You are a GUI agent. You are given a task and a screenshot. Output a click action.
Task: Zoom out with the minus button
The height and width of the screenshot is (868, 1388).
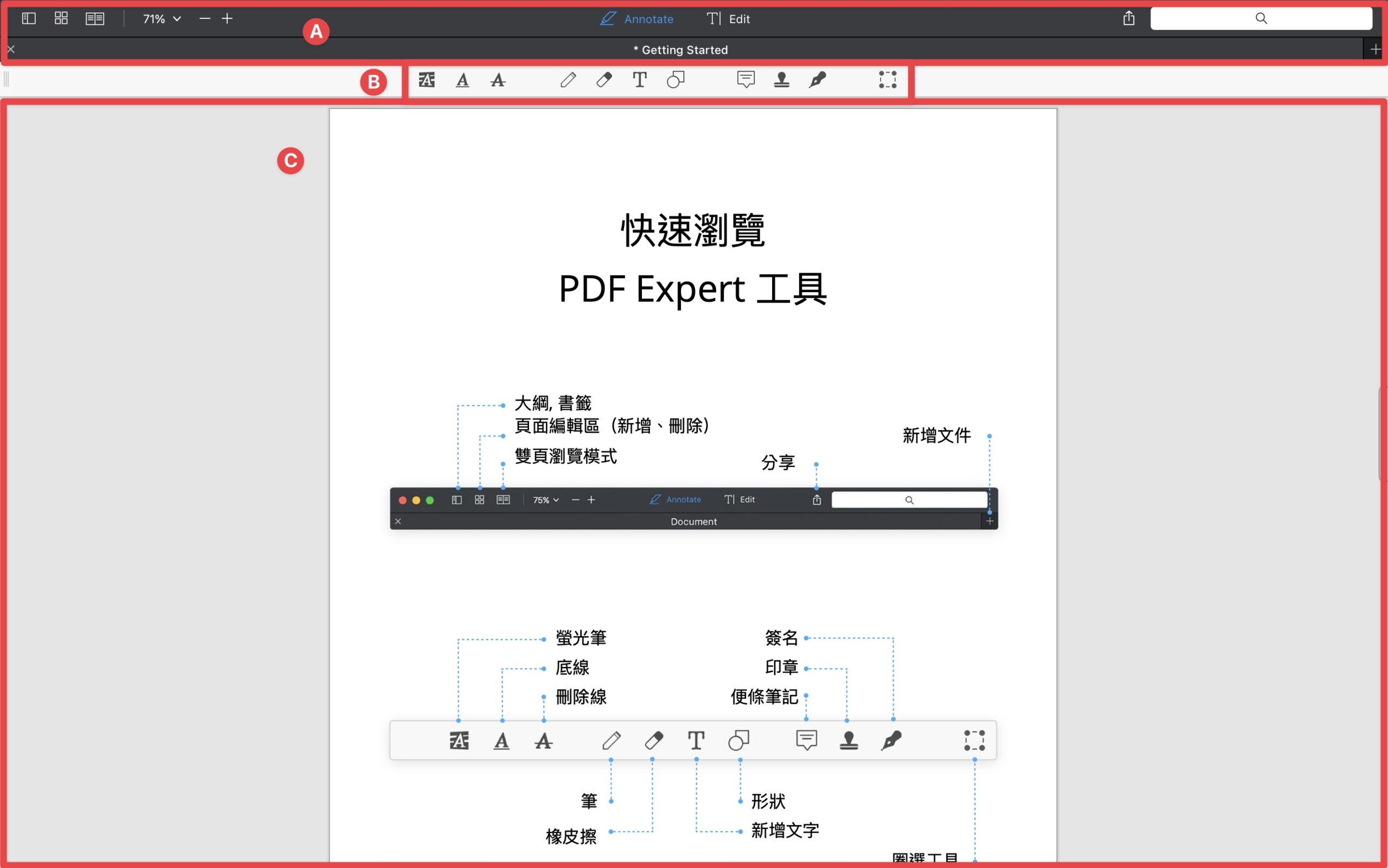(x=205, y=19)
